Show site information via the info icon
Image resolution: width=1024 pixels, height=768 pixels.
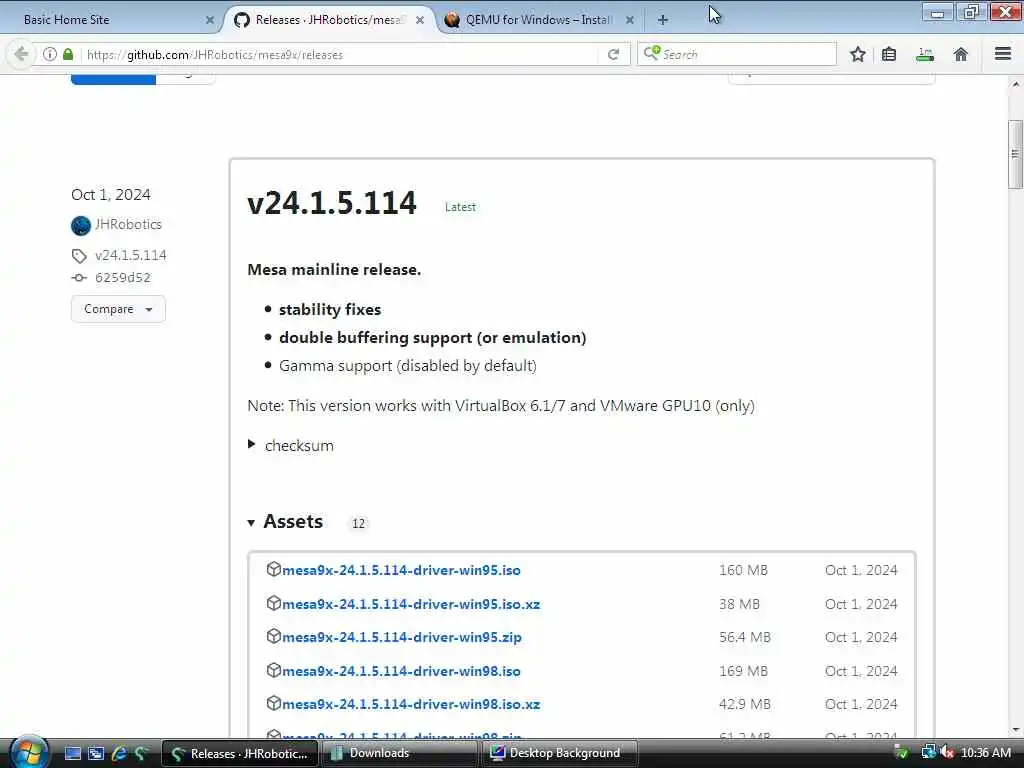[x=50, y=54]
